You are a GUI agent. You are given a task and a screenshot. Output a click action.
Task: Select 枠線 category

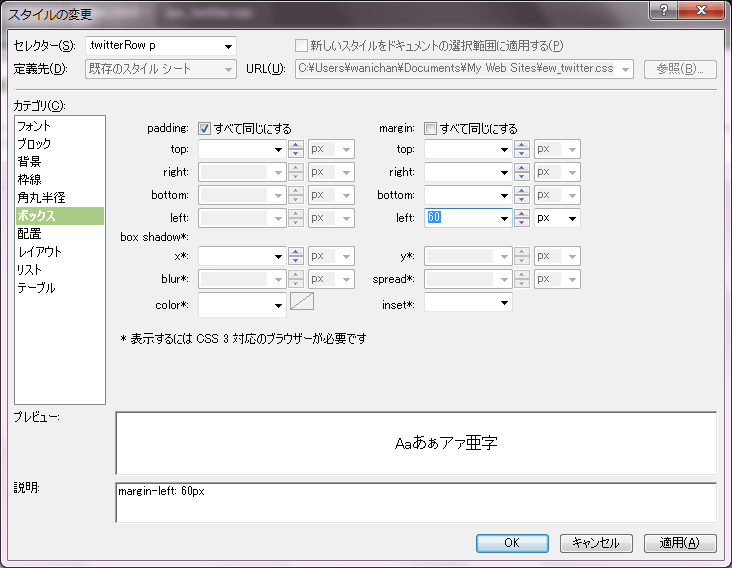[60, 180]
